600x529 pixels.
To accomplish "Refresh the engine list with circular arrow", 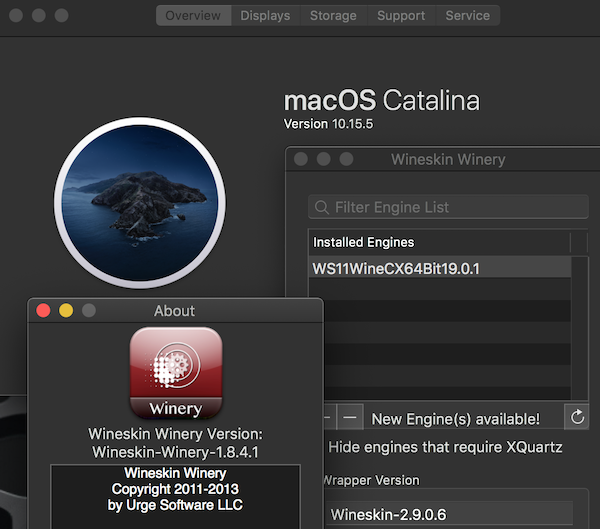I will [x=577, y=417].
